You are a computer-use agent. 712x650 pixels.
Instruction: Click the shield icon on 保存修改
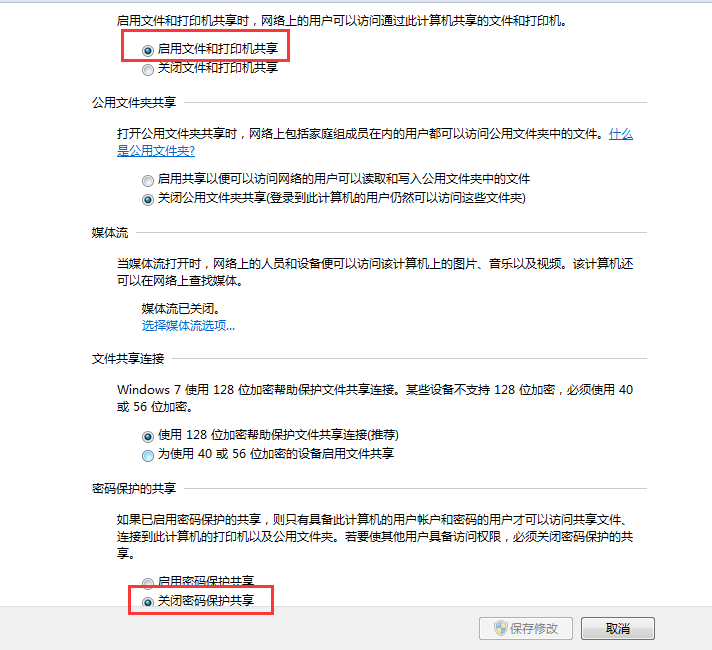click(501, 628)
